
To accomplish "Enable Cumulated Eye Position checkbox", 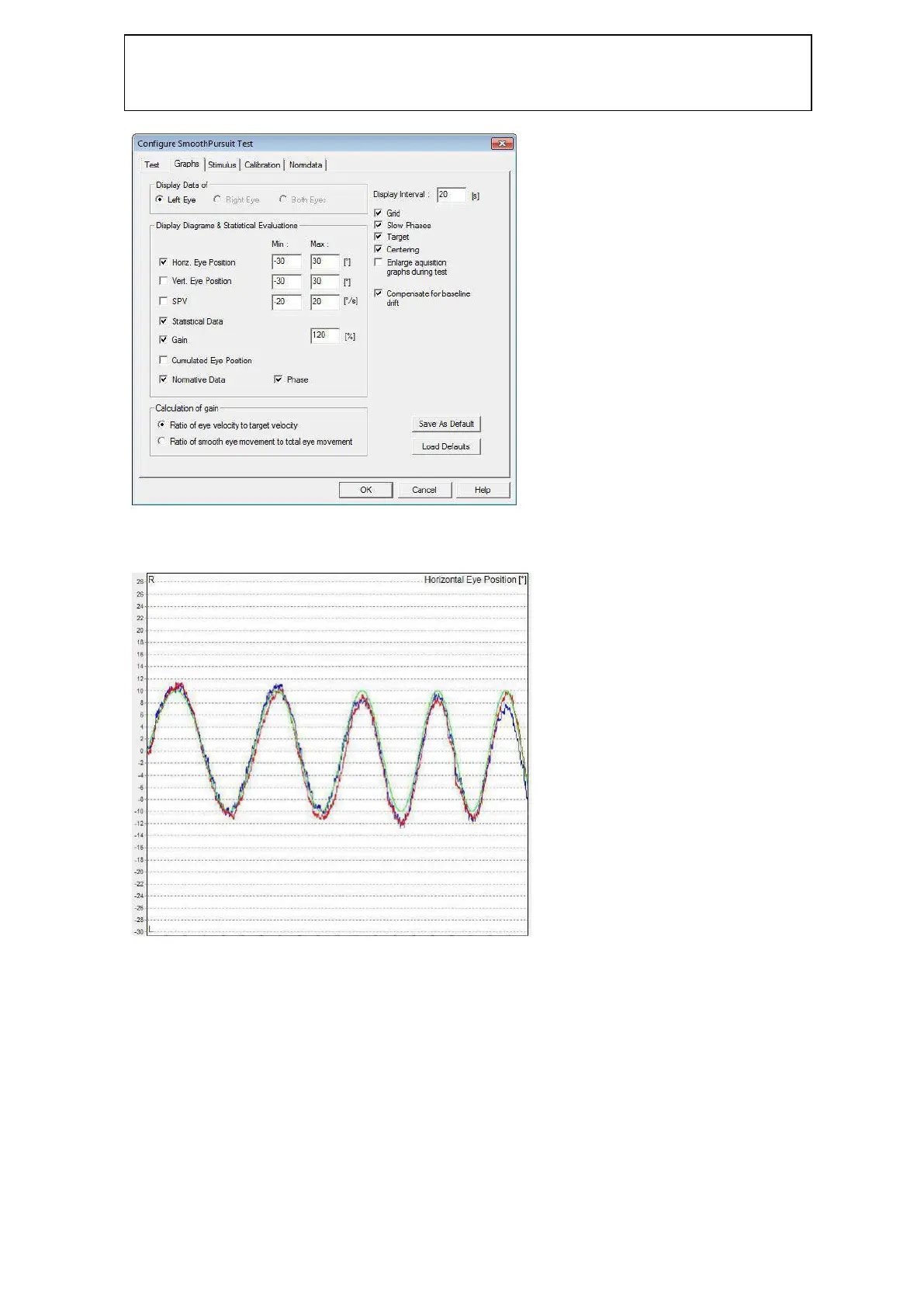I will (x=163, y=360).
